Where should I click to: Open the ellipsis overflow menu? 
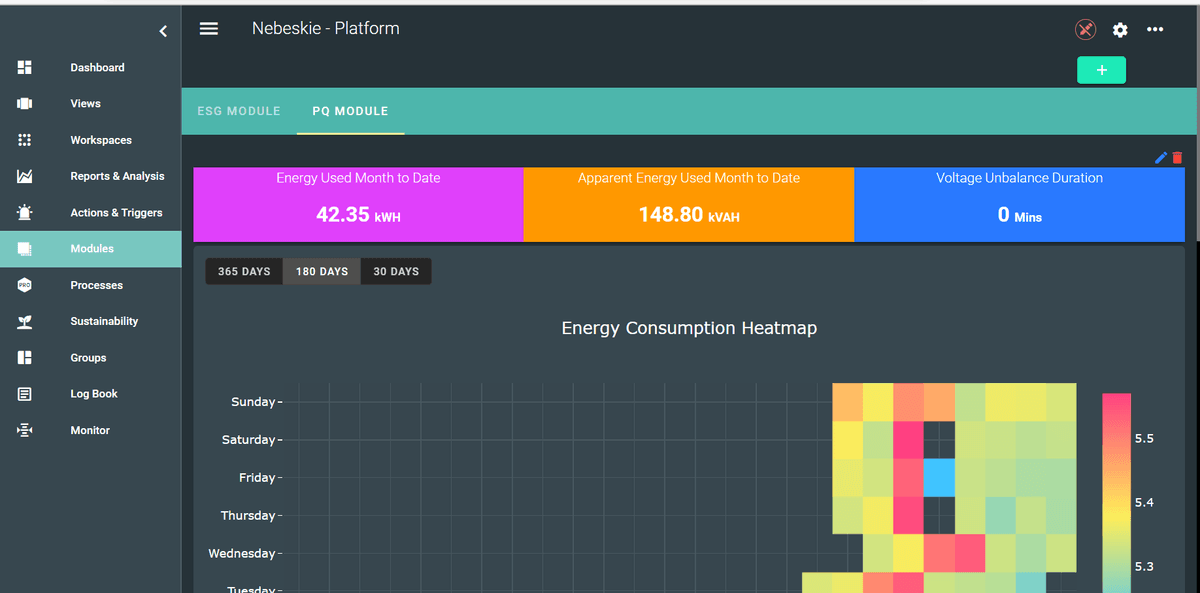1155,30
